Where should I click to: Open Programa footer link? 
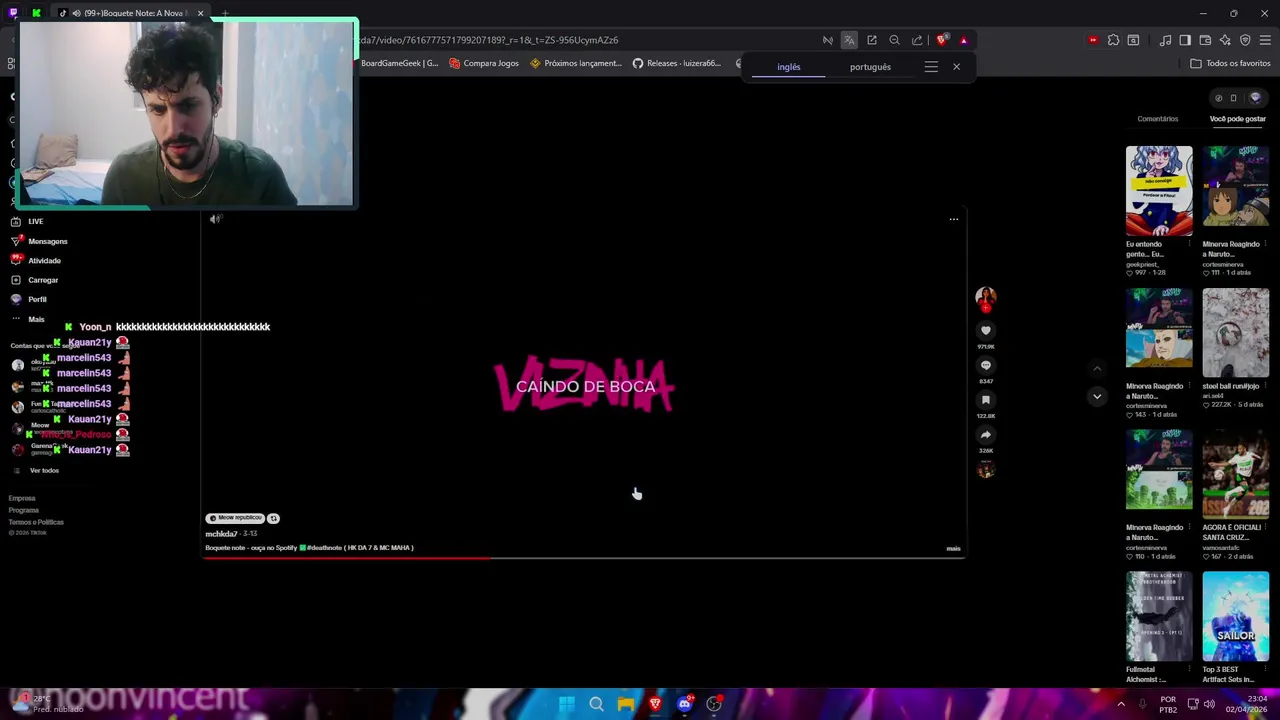(24, 510)
